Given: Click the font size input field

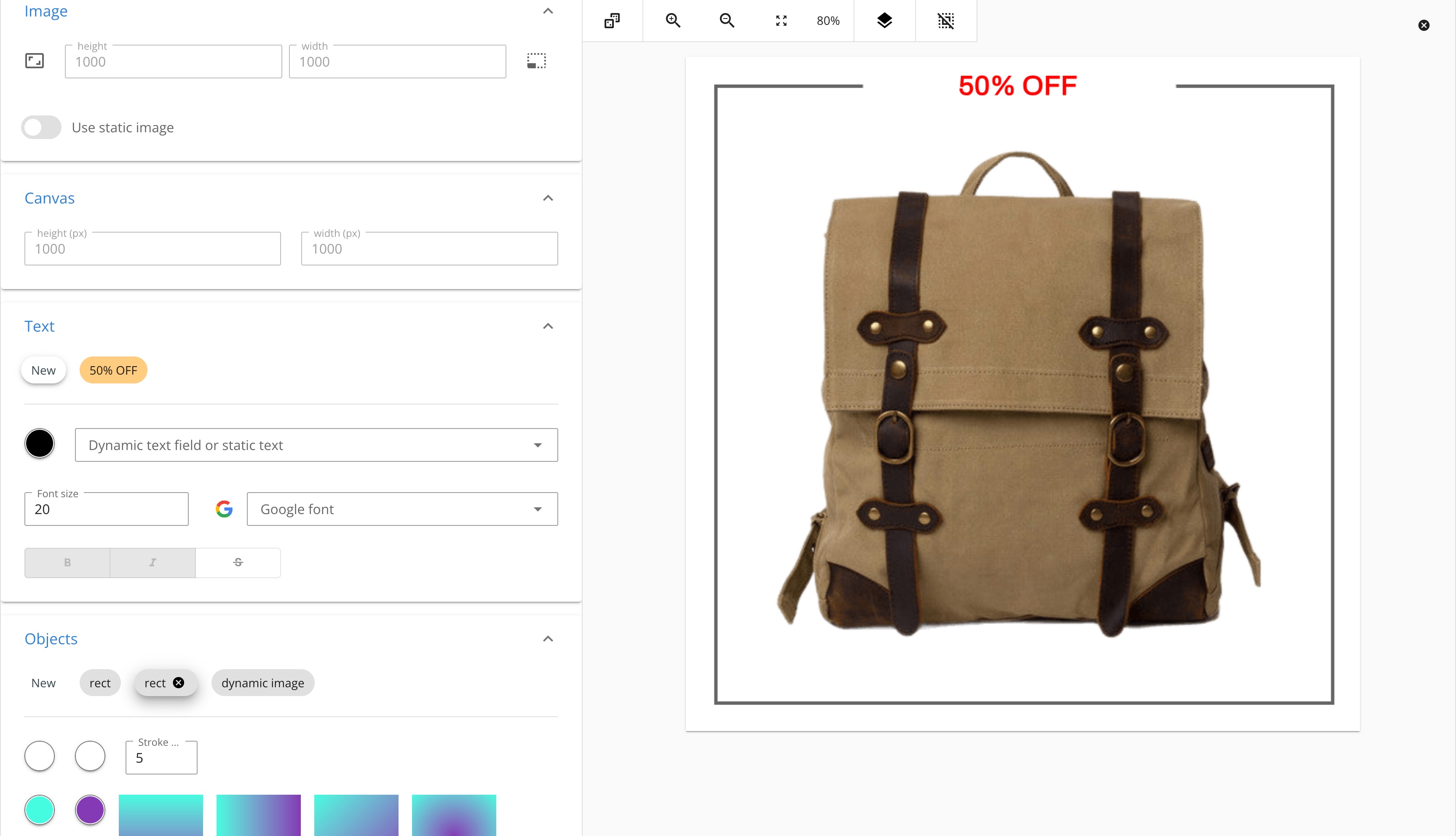Looking at the screenshot, I should tap(105, 509).
